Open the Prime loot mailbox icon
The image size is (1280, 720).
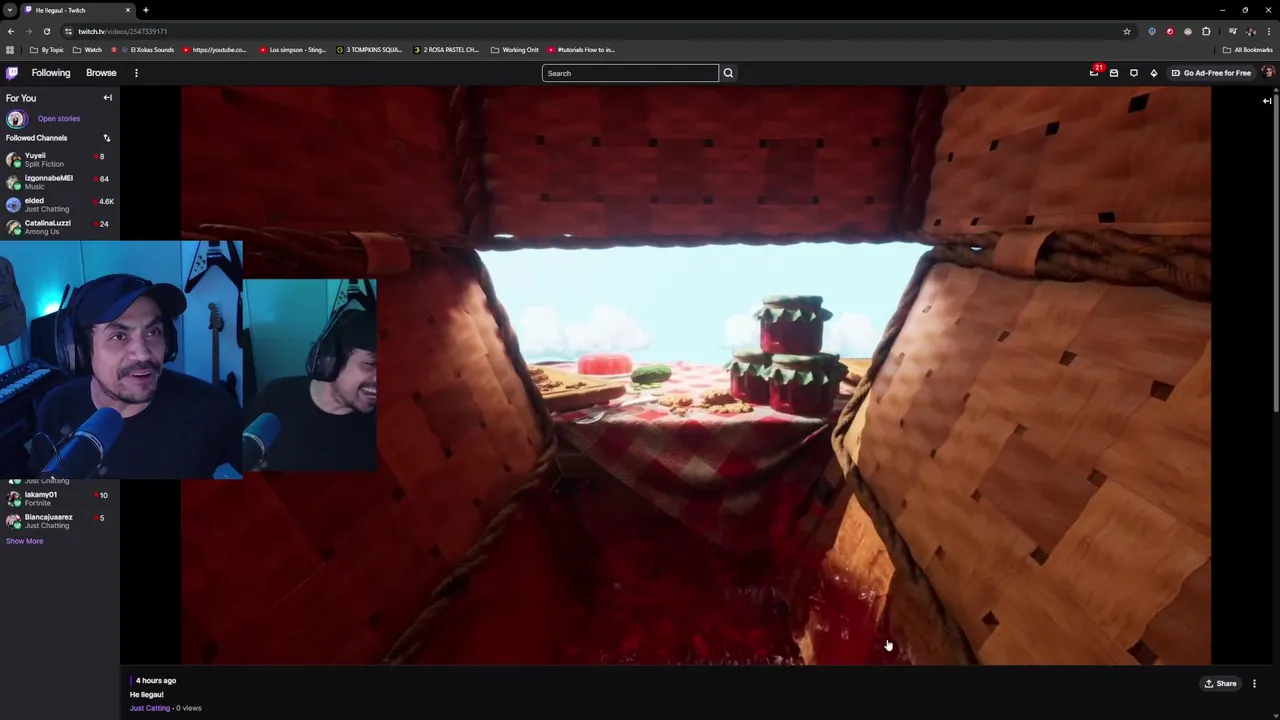(x=1114, y=73)
